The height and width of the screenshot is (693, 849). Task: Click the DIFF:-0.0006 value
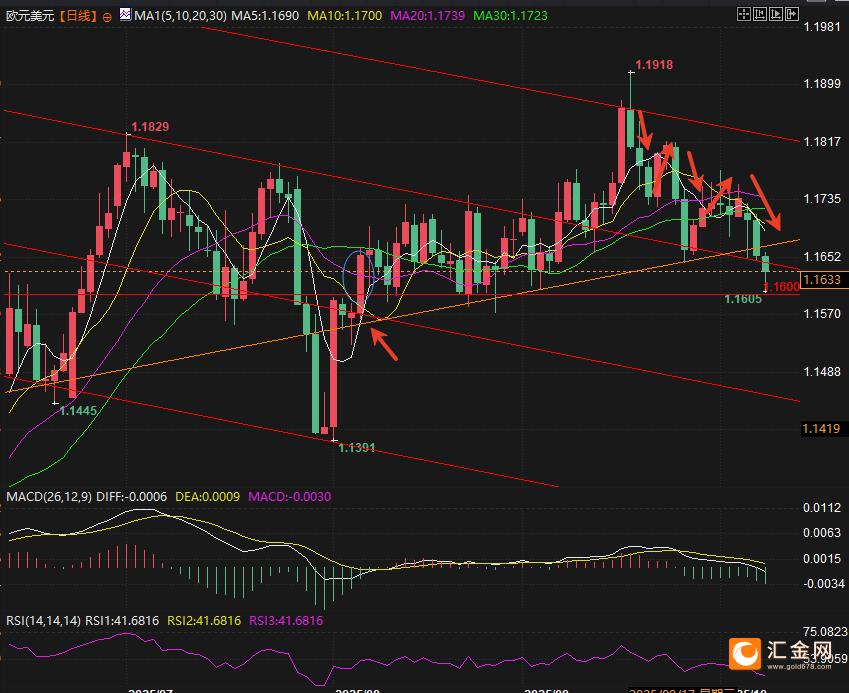pos(132,496)
